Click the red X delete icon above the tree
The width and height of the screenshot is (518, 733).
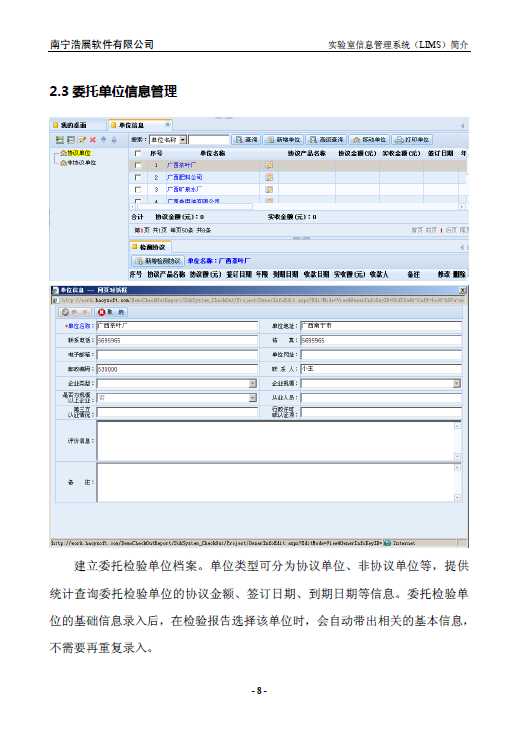click(93, 140)
